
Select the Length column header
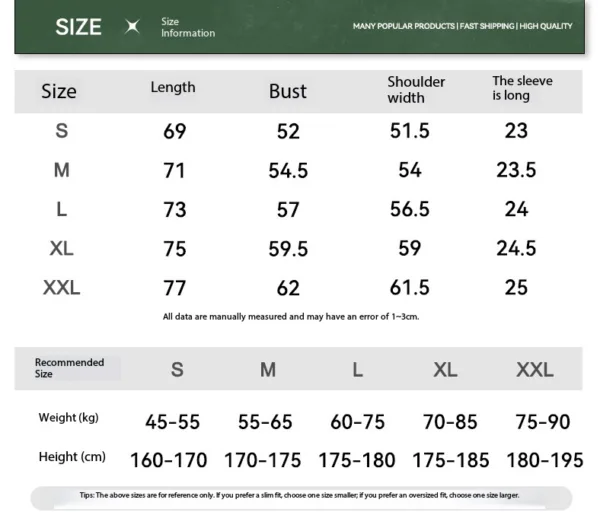pos(172,88)
